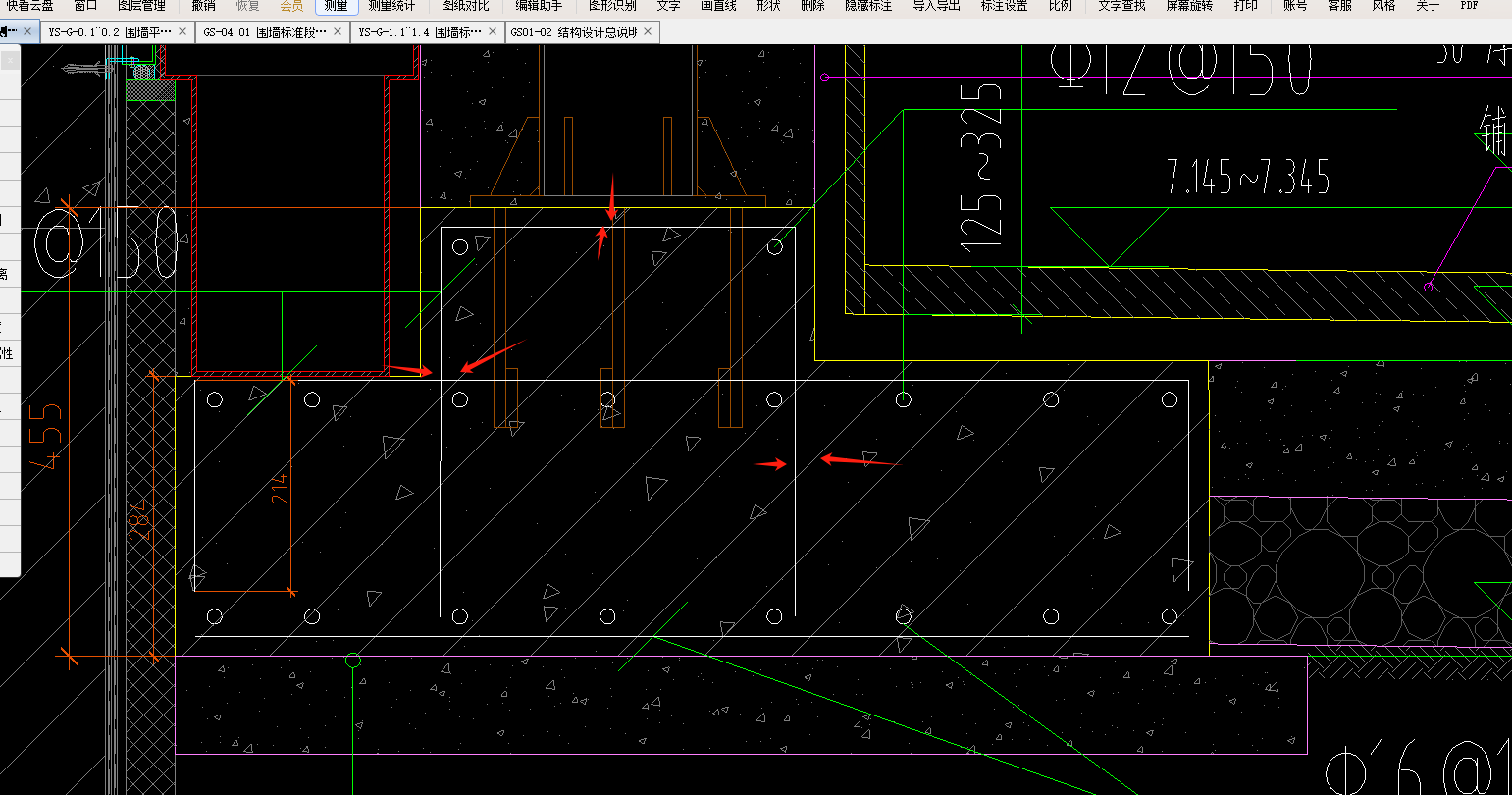Viewport: 1512px width, 795px height.
Task: Open 图纸对比 drawing comparison
Action: point(465,6)
